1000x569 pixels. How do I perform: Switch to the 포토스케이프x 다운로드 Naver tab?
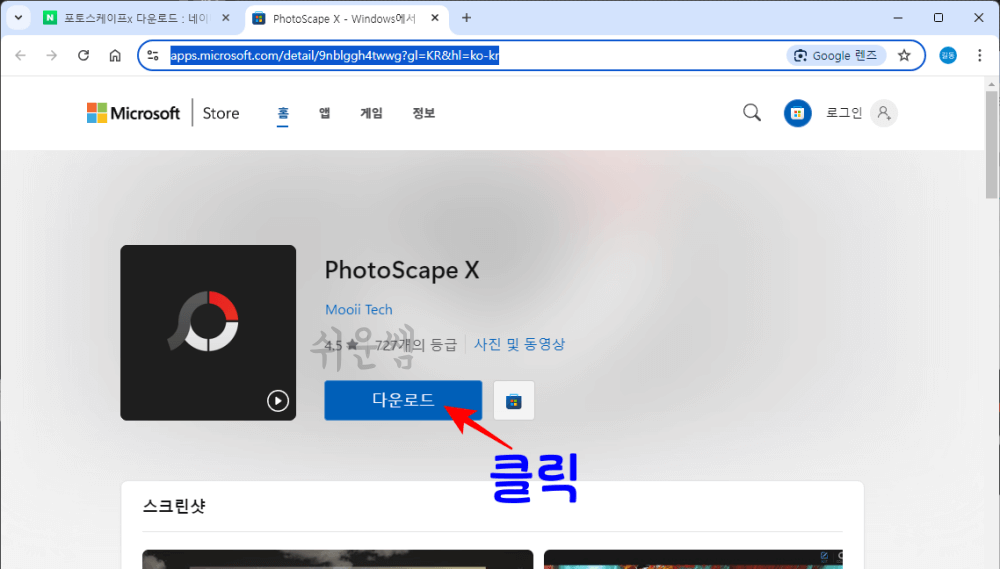pyautogui.click(x=136, y=18)
